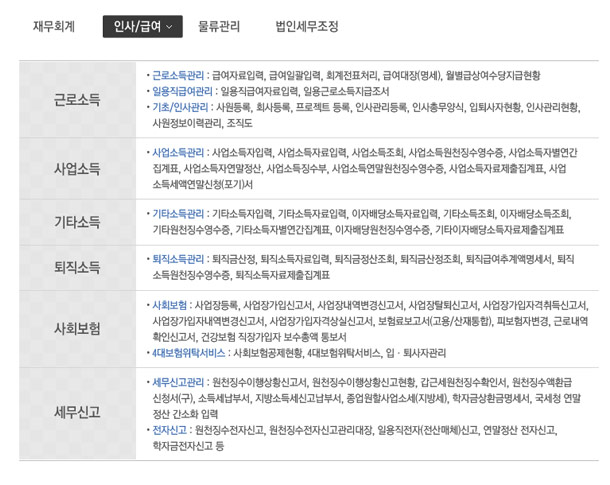Screen dimensions: 610x485
Task: Open the 기초/인사관리 link
Action: point(180,107)
